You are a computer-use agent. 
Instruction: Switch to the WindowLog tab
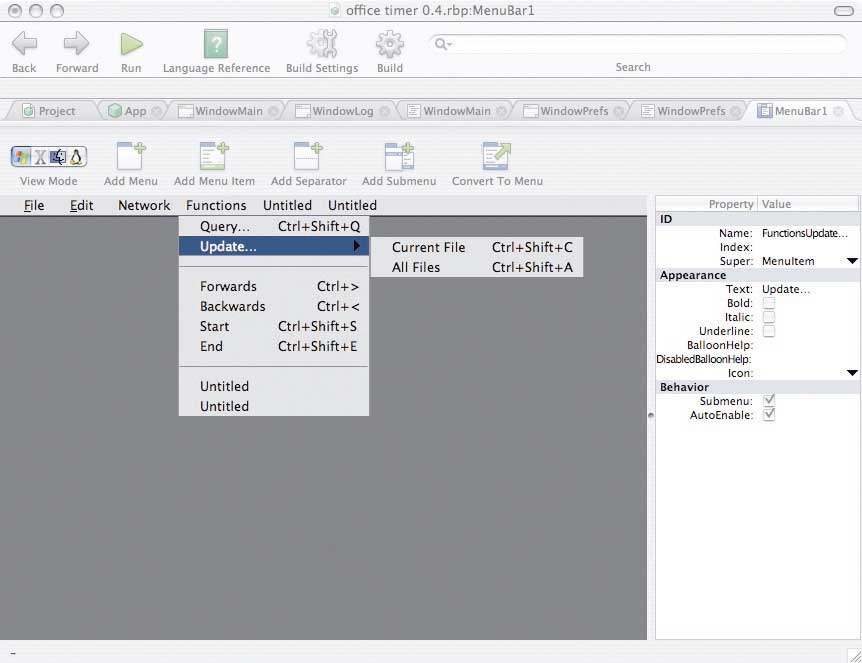point(342,111)
